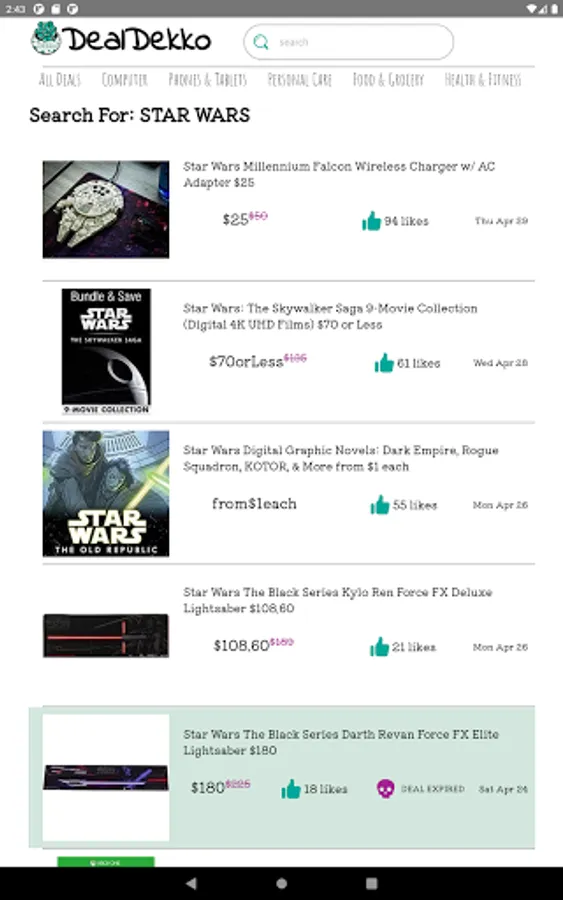Click the deal expired skull icon
This screenshot has width=563, height=900.
click(385, 789)
